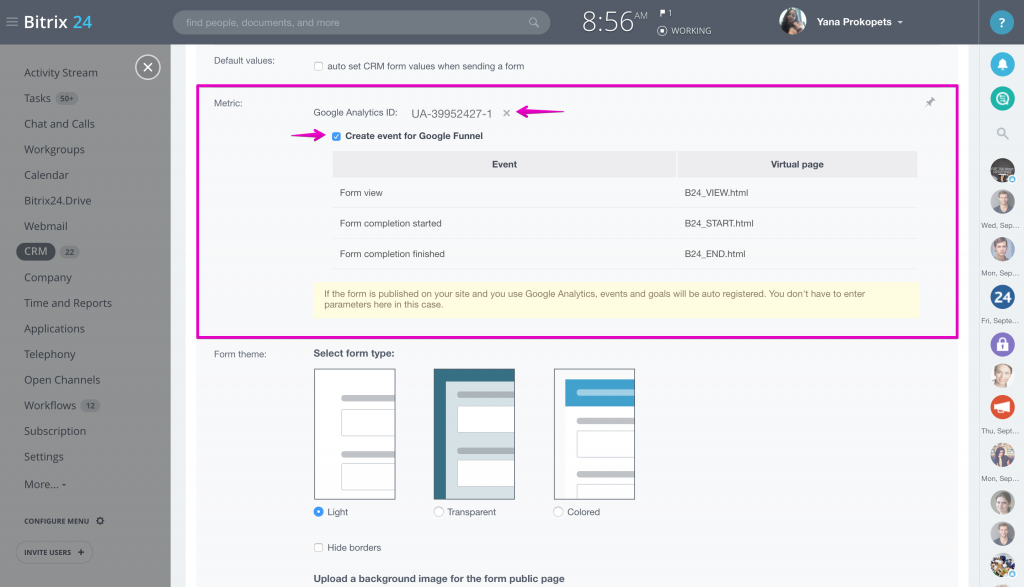Screen dimensions: 1024x587
Task: Choose the Colored form theme thumbnail
Action: click(x=594, y=434)
